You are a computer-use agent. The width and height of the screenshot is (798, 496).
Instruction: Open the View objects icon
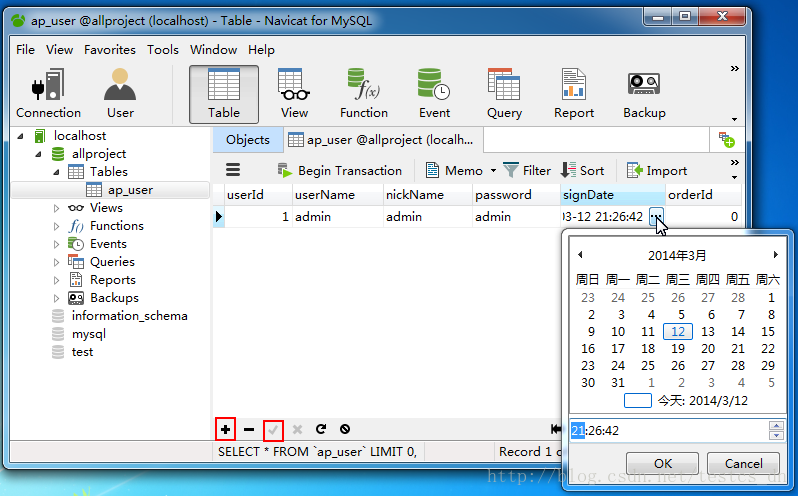294,94
